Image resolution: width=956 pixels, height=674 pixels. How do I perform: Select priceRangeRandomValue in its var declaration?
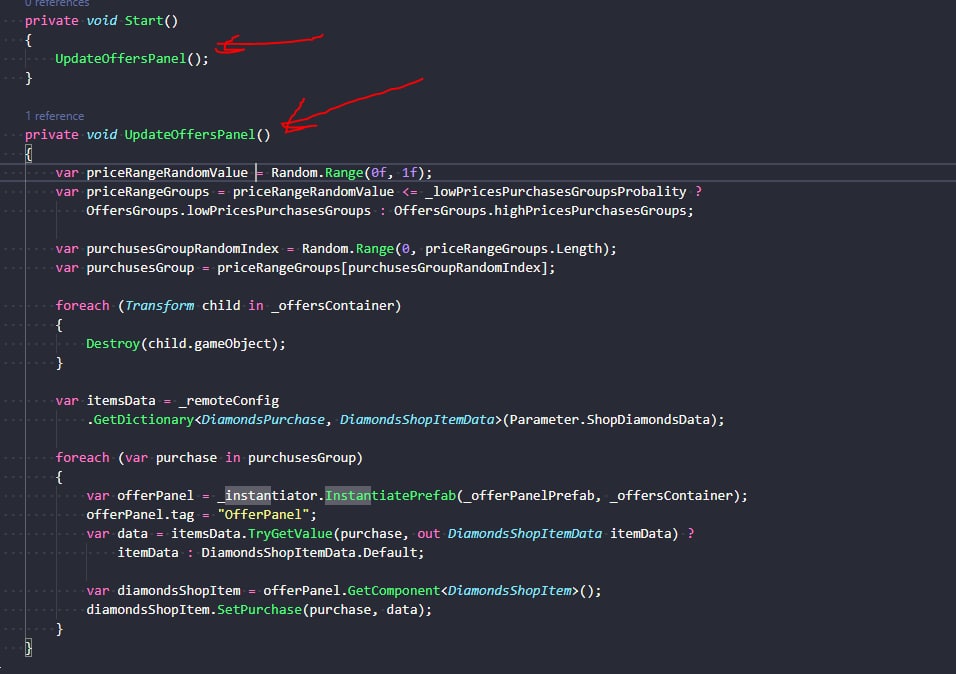(x=167, y=173)
